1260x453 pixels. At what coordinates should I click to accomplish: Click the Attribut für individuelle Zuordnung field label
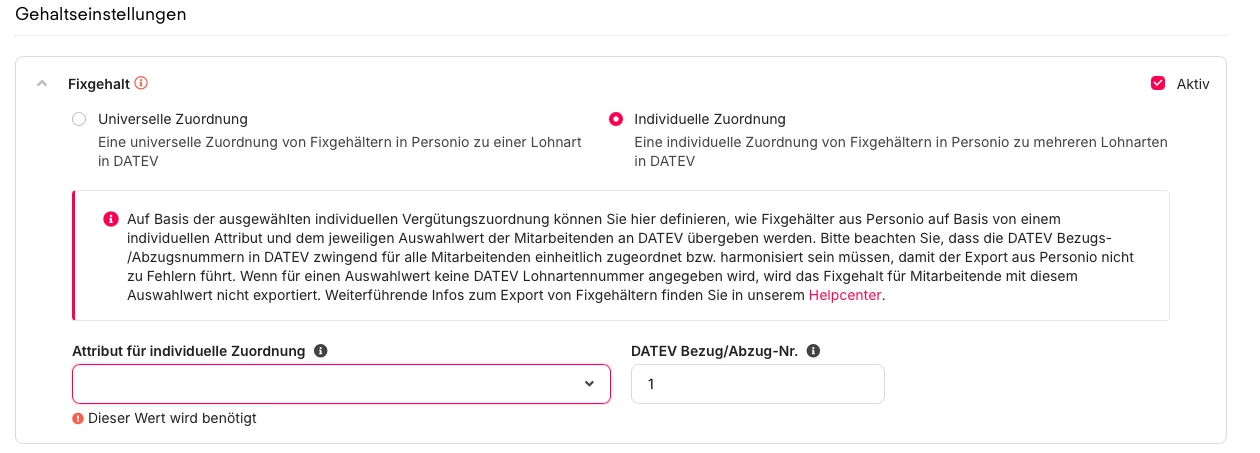(x=188, y=351)
